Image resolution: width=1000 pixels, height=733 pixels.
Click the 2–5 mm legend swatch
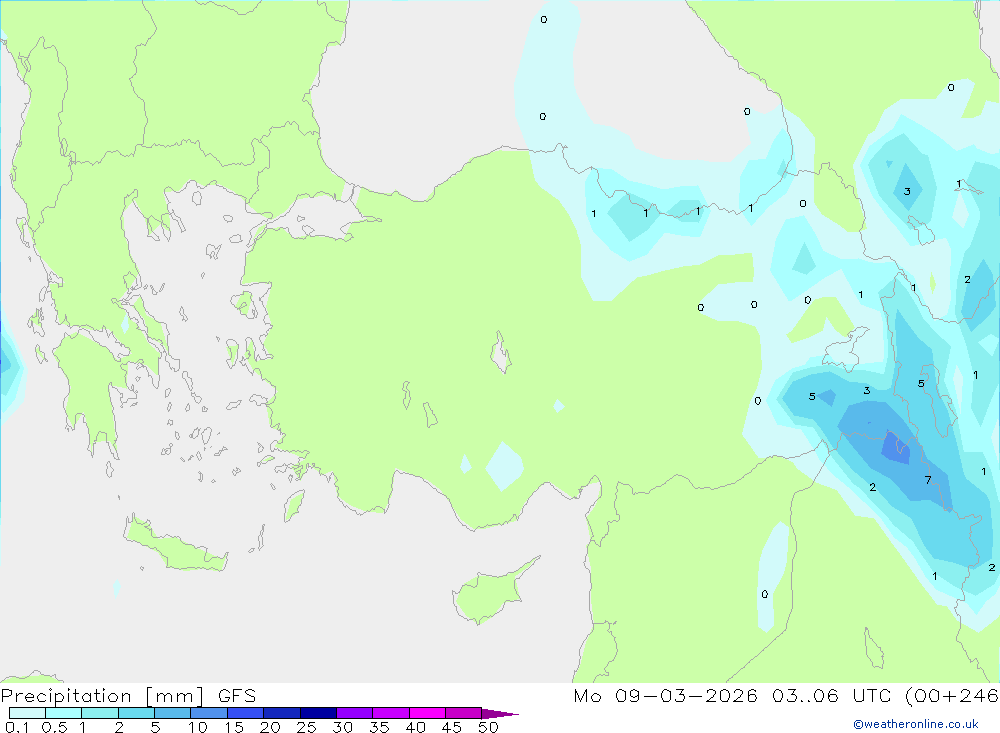point(136,713)
